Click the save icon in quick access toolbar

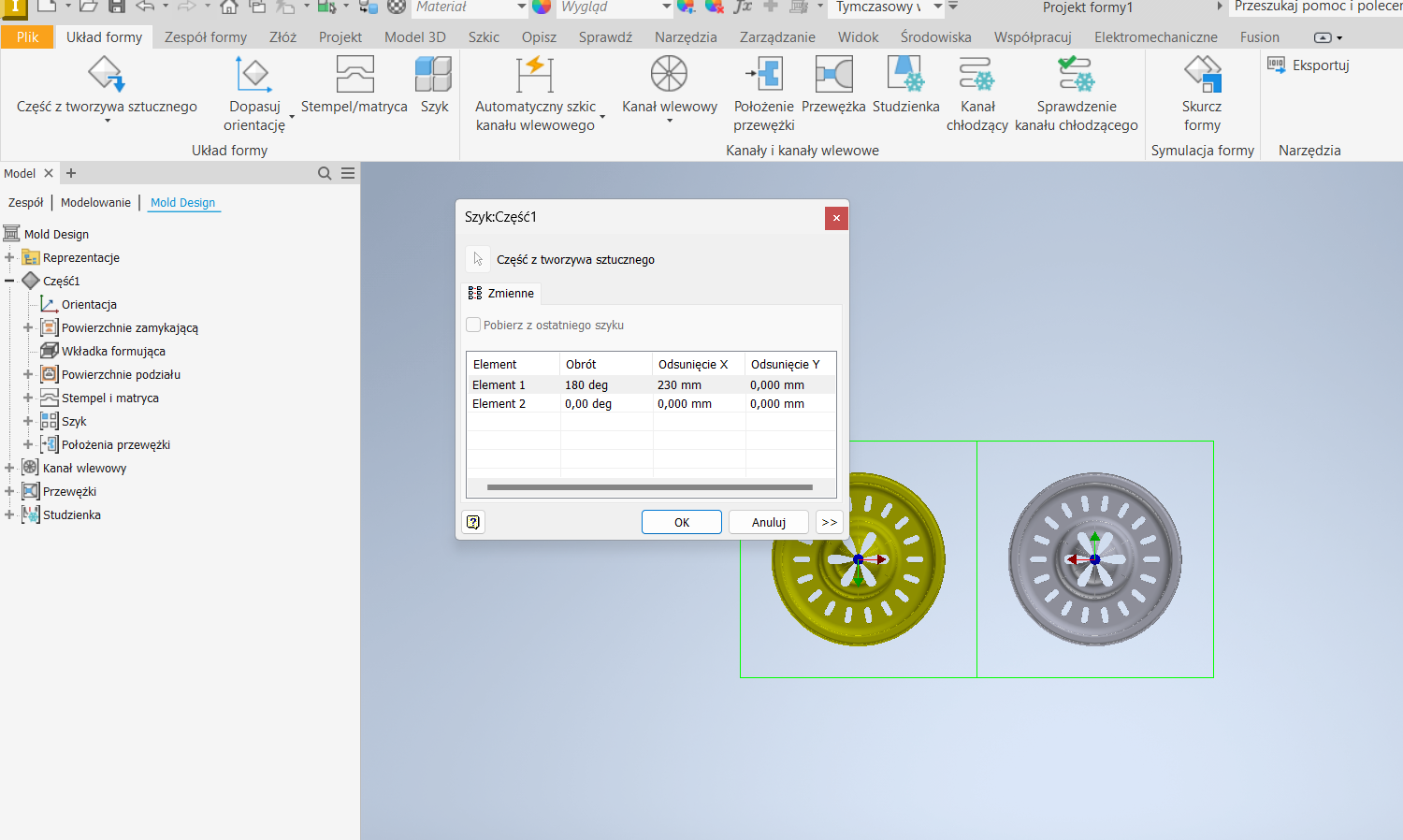point(117,7)
